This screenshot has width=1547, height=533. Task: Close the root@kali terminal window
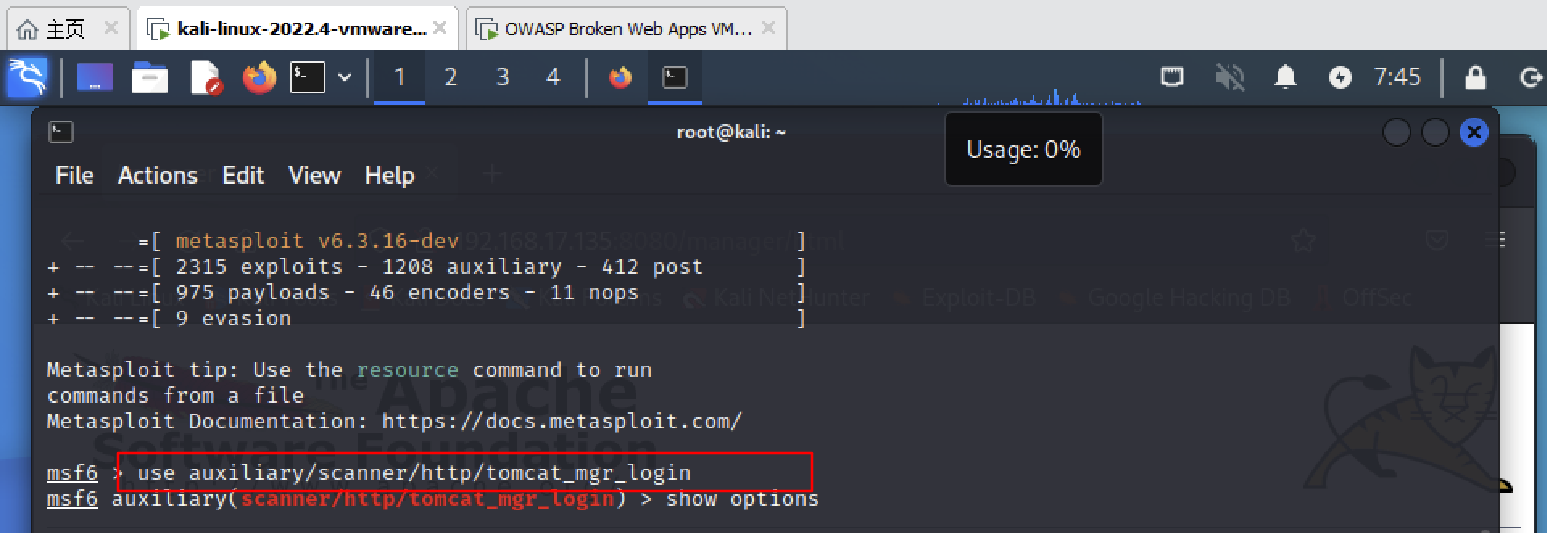click(x=1473, y=132)
